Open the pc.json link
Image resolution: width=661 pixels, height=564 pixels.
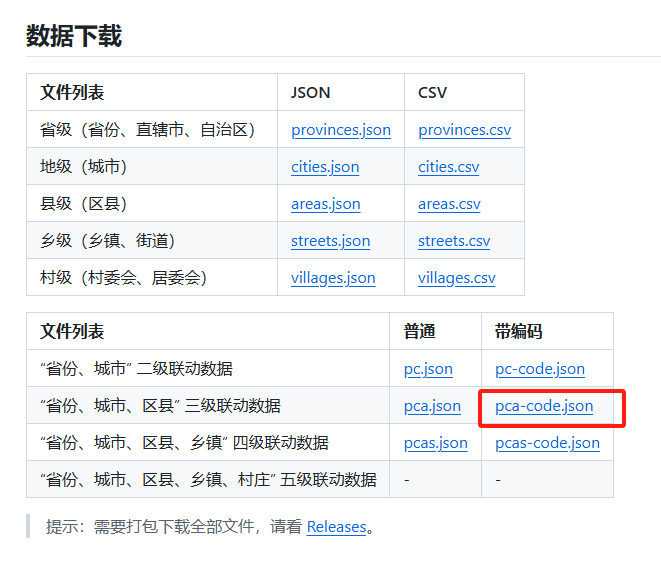tap(428, 369)
